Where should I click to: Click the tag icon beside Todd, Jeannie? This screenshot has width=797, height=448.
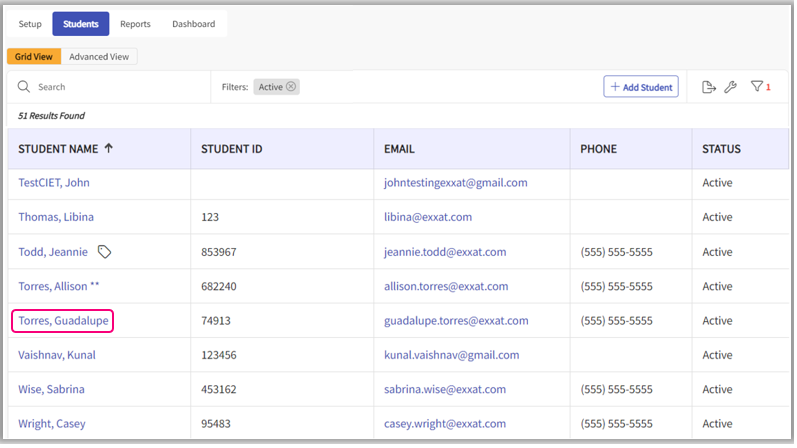click(x=104, y=252)
